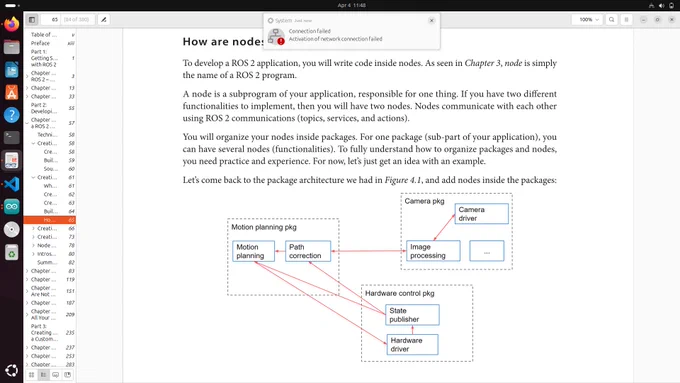Select Part 1: Getting S… outline entry
The image size is (680, 383).
click(50, 58)
